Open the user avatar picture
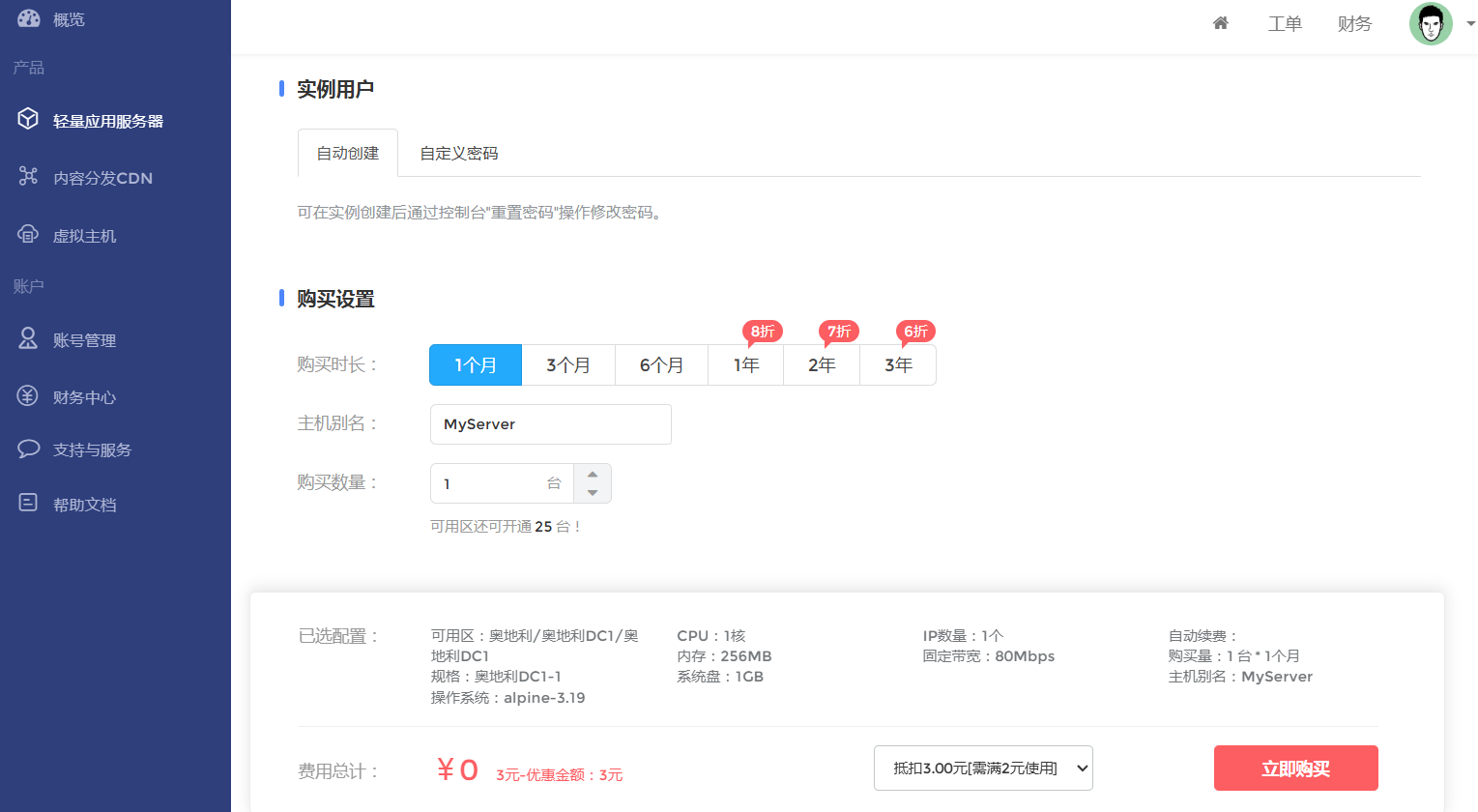This screenshot has width=1478, height=812. point(1431,23)
